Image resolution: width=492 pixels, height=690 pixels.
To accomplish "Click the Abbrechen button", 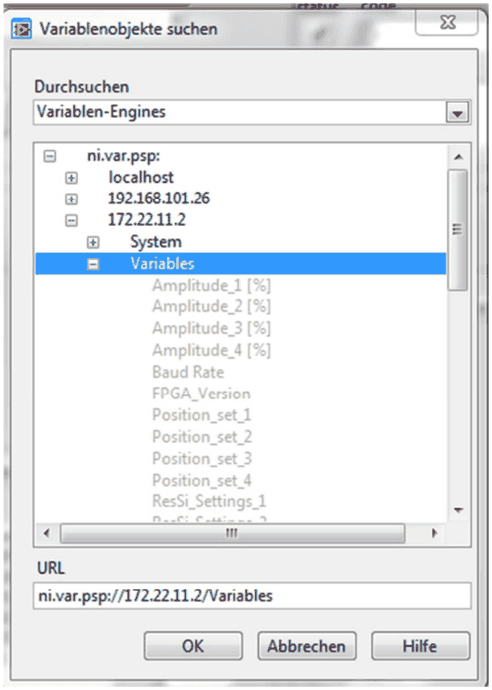I will 307,646.
